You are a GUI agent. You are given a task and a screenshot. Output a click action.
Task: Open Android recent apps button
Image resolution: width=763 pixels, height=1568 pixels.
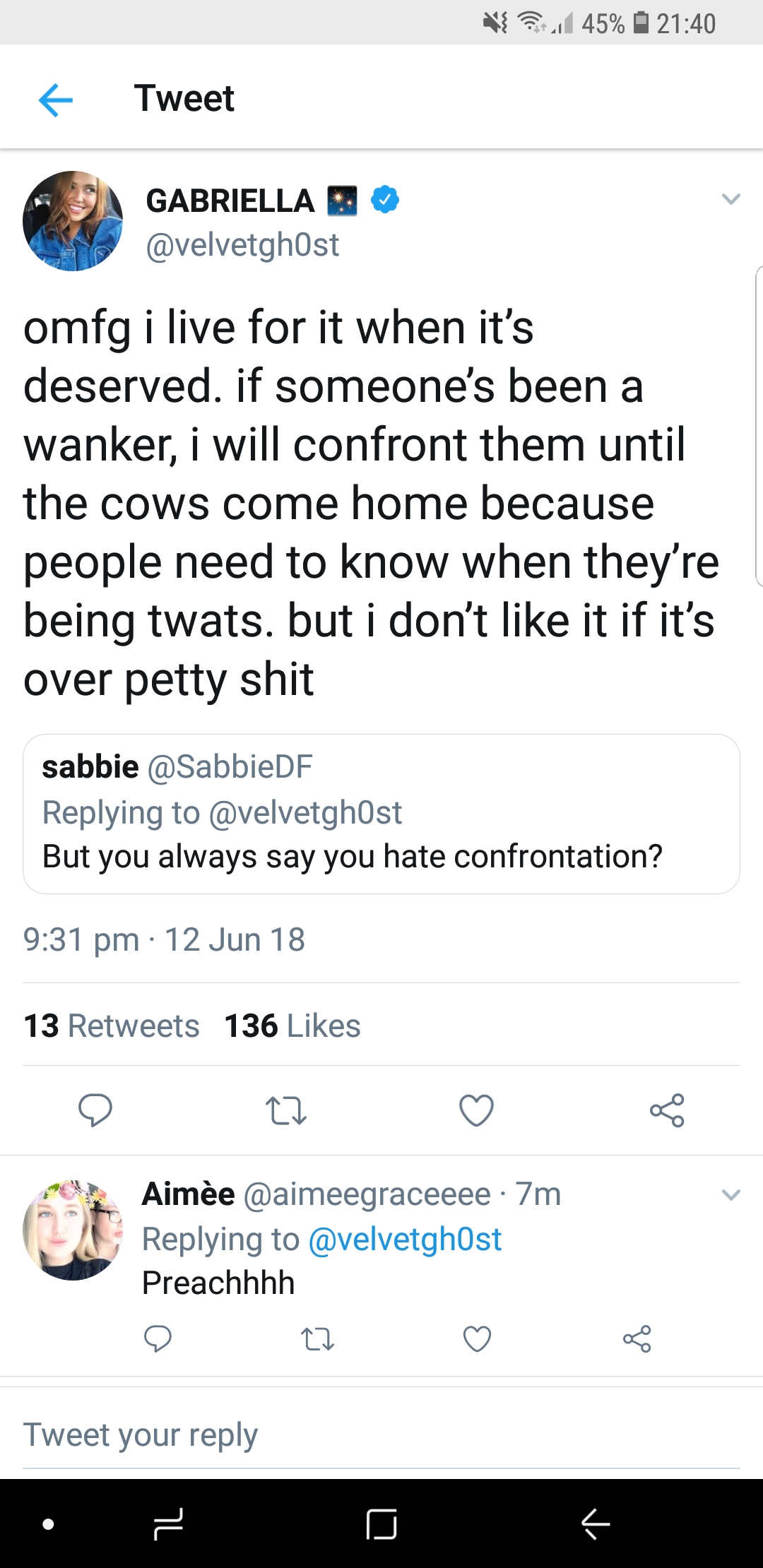pyautogui.click(x=169, y=1524)
